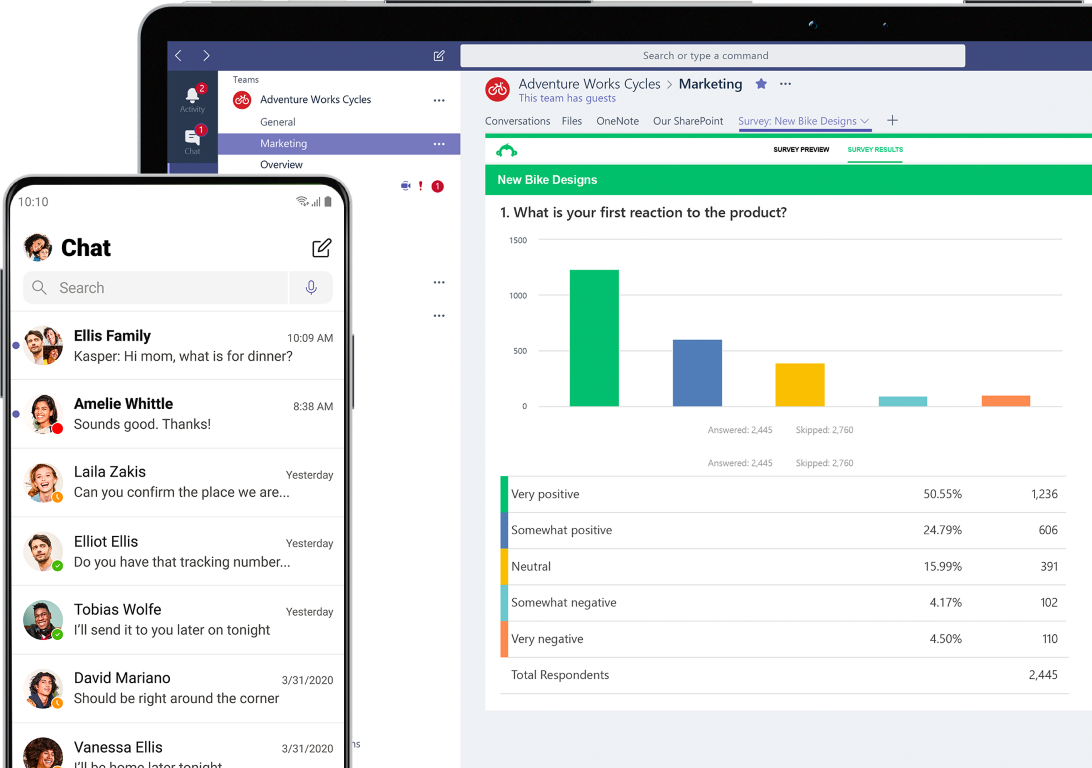Viewport: 1092px width, 768px height.
Task: Add a new tab with the plus button
Action: (x=892, y=120)
